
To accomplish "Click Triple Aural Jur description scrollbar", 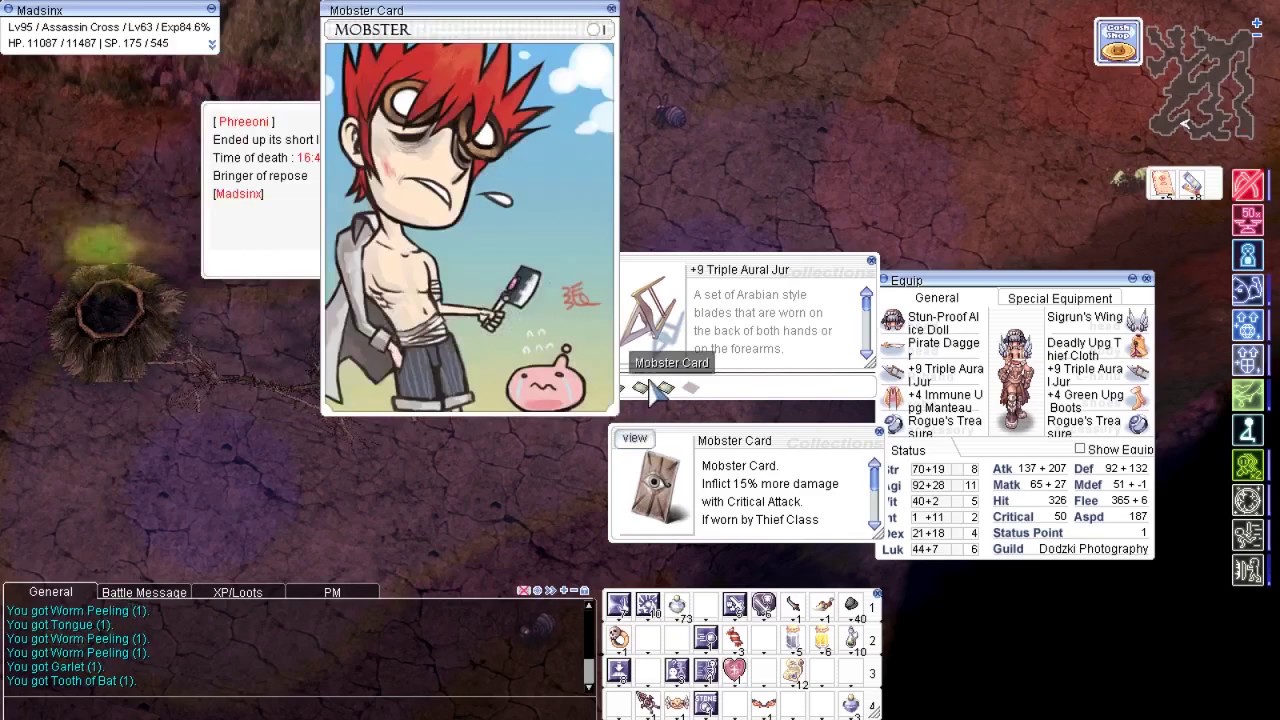I will [866, 325].
